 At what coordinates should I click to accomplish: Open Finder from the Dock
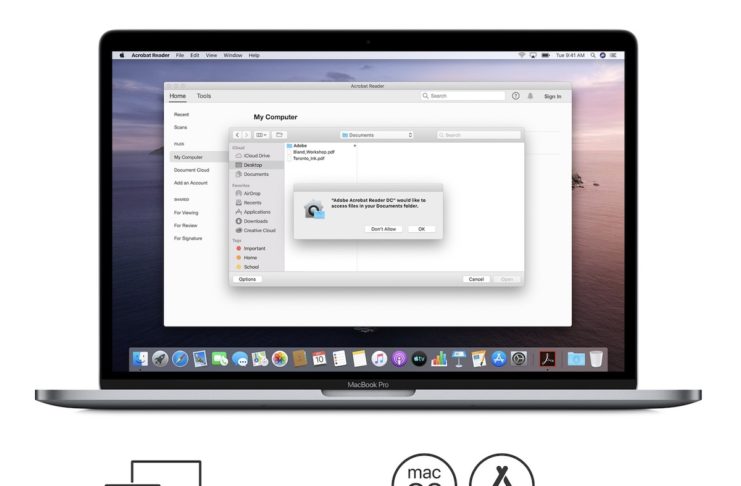point(140,359)
